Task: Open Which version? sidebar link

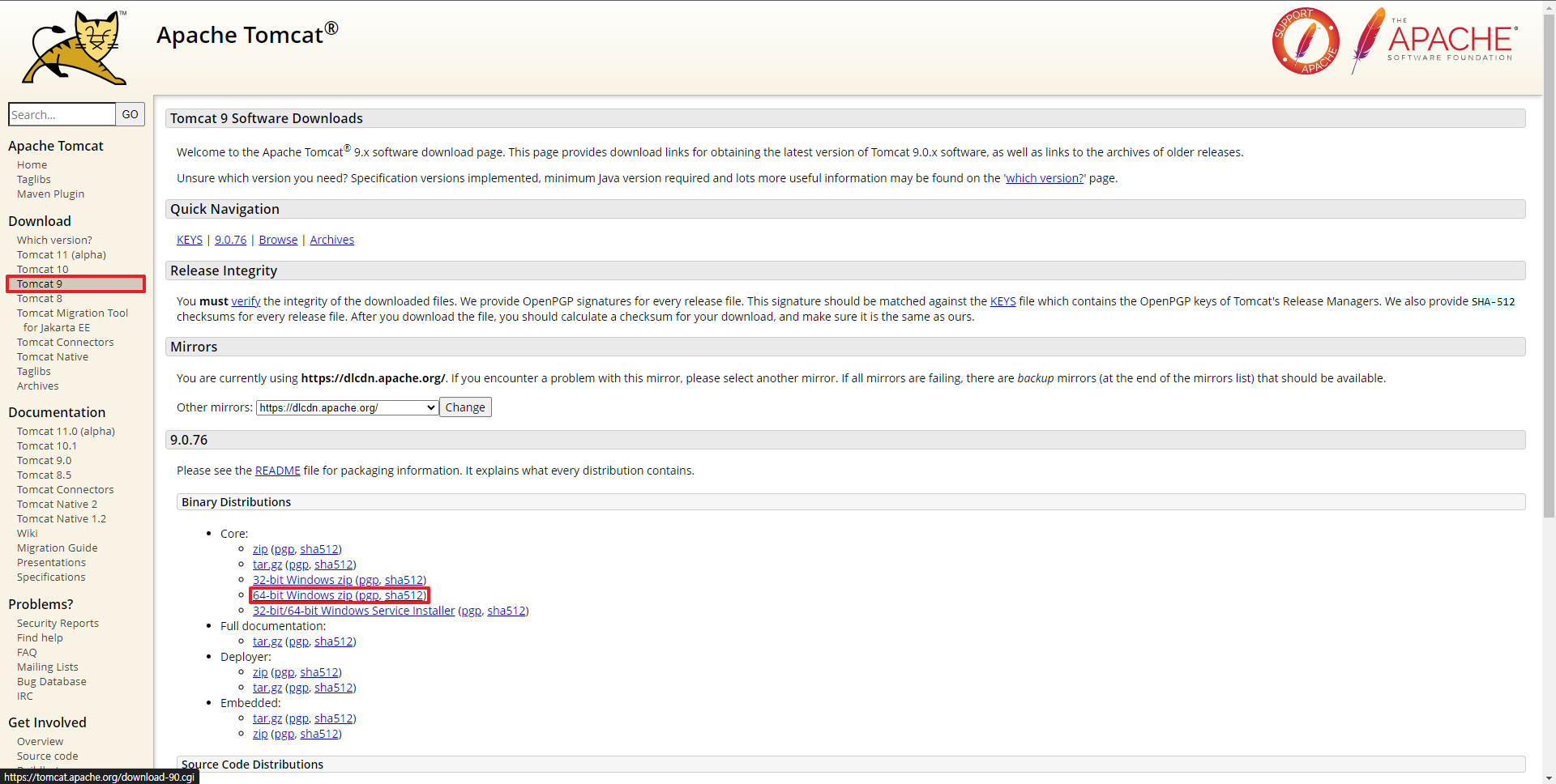Action: click(x=54, y=240)
